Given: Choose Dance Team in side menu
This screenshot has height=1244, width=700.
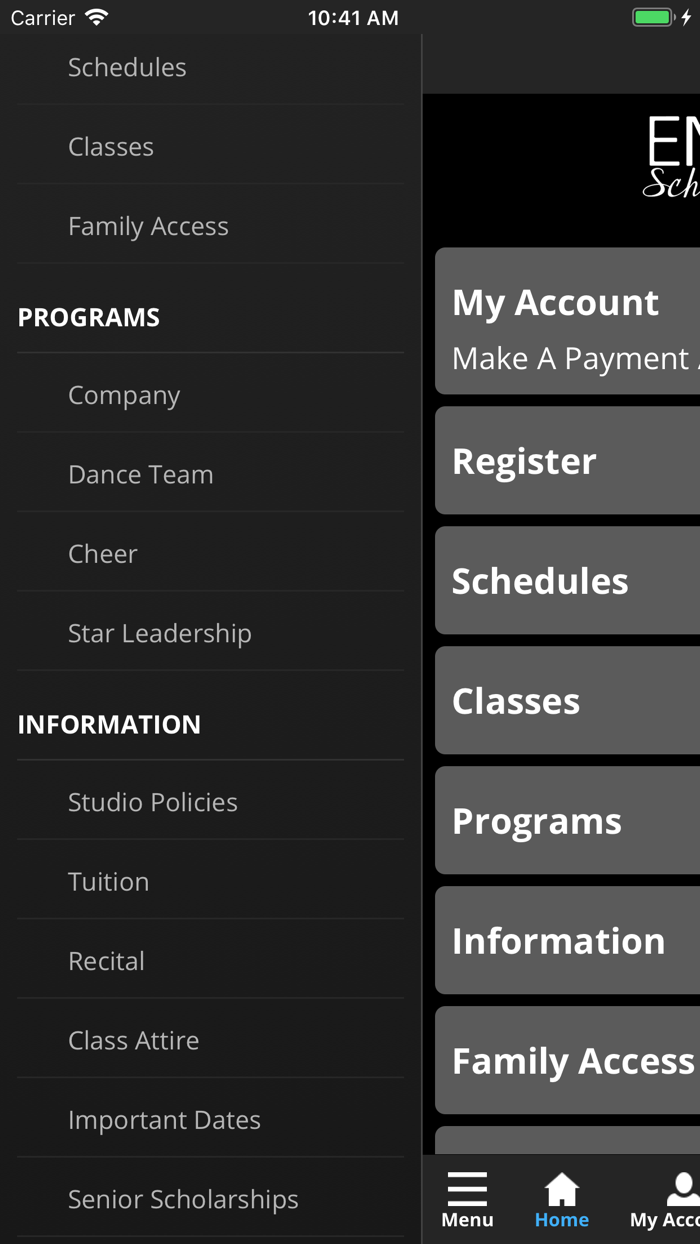Looking at the screenshot, I should tap(141, 474).
